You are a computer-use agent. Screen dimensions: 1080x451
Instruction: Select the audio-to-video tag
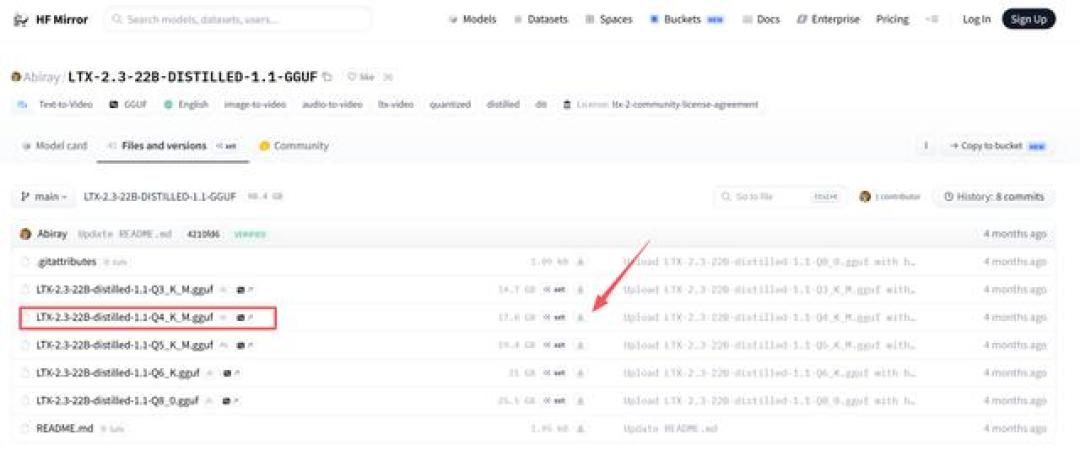[x=331, y=105]
